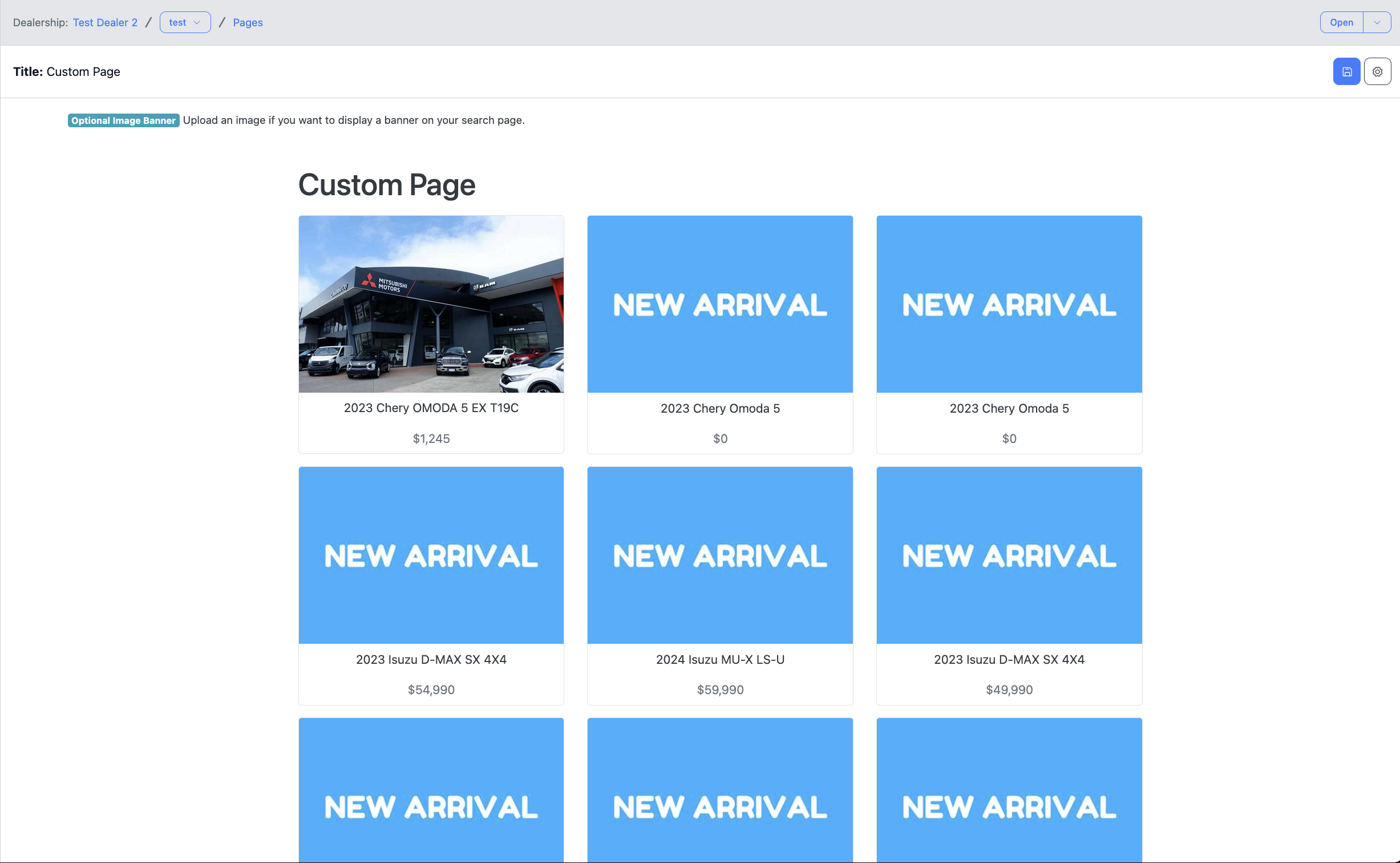Screen dimensions: 1400x863
Task: Click the blue save icon button
Action: (1346, 71)
